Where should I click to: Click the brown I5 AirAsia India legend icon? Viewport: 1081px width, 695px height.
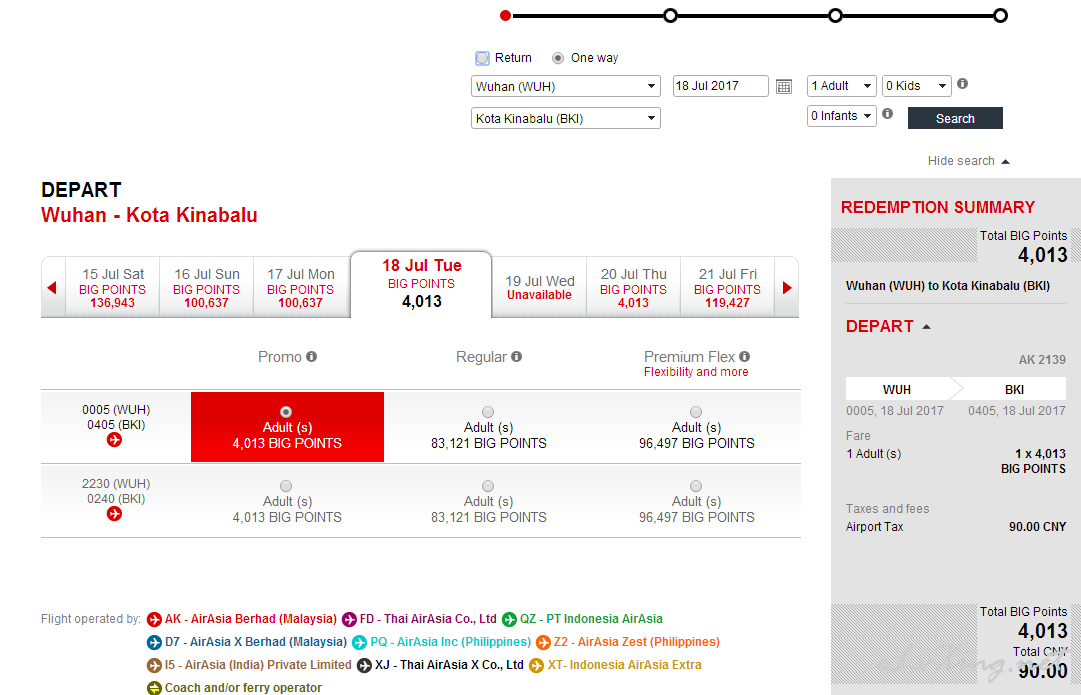tap(154, 665)
